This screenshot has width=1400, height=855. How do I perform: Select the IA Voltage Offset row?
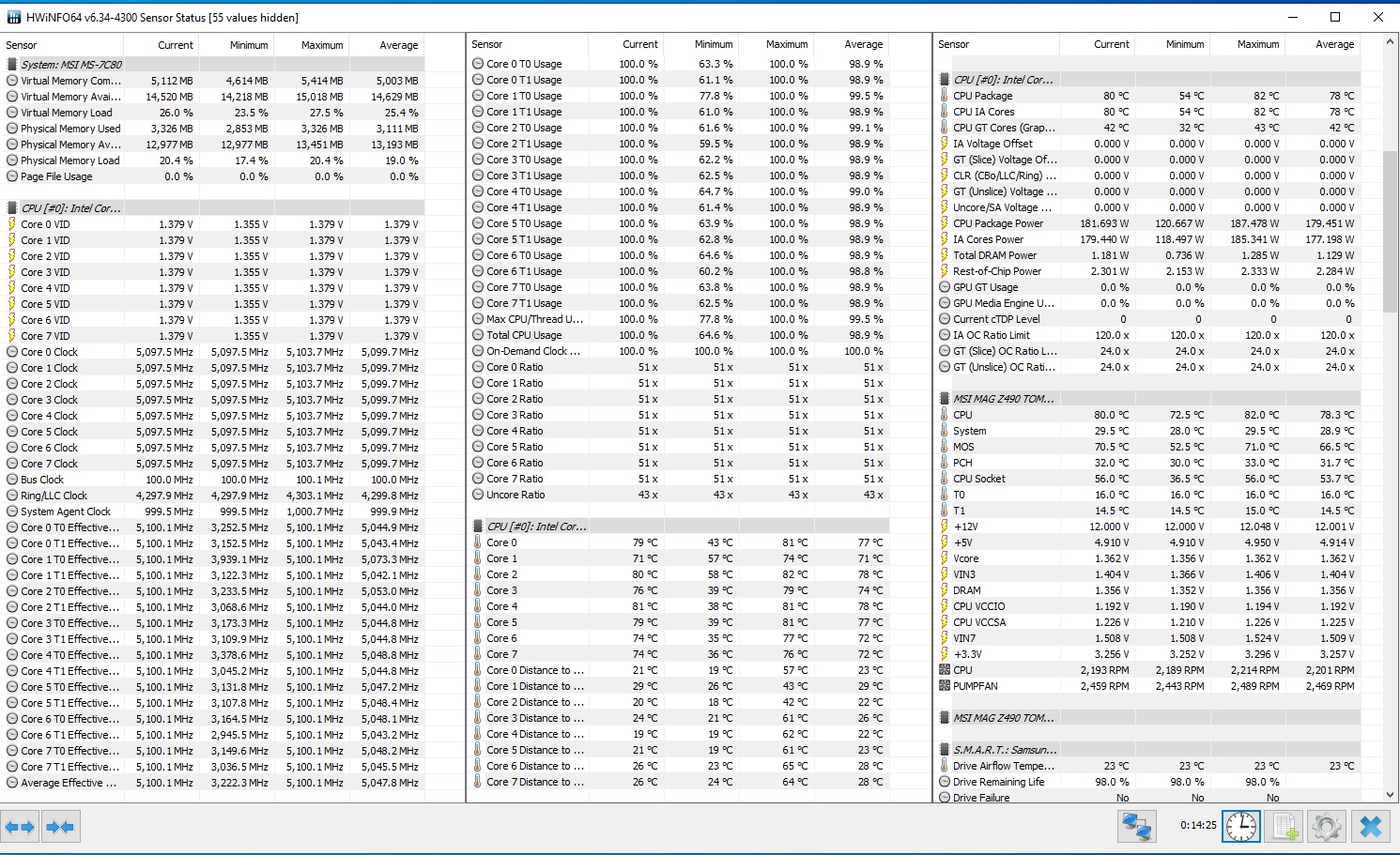(x=1149, y=144)
